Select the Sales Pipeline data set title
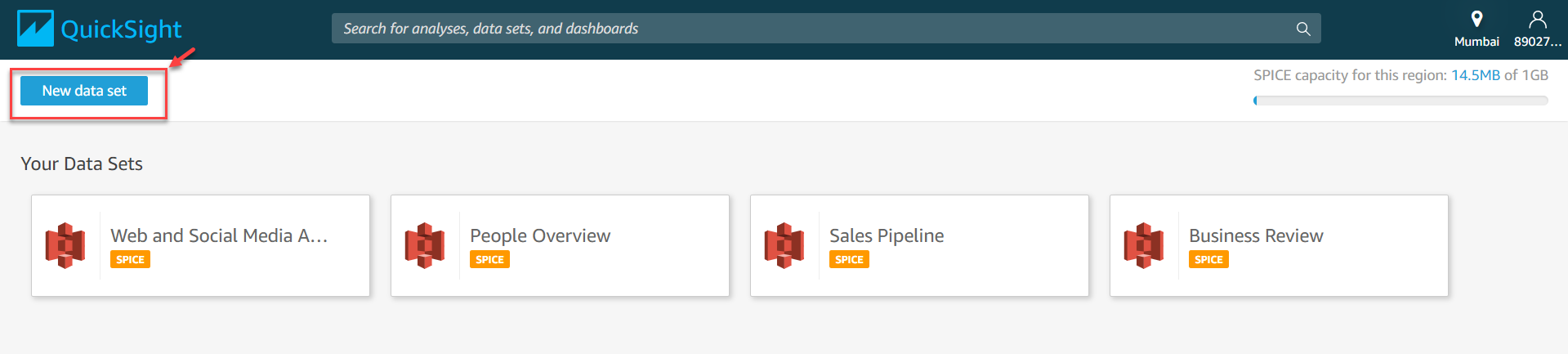1568x354 pixels. point(887,235)
